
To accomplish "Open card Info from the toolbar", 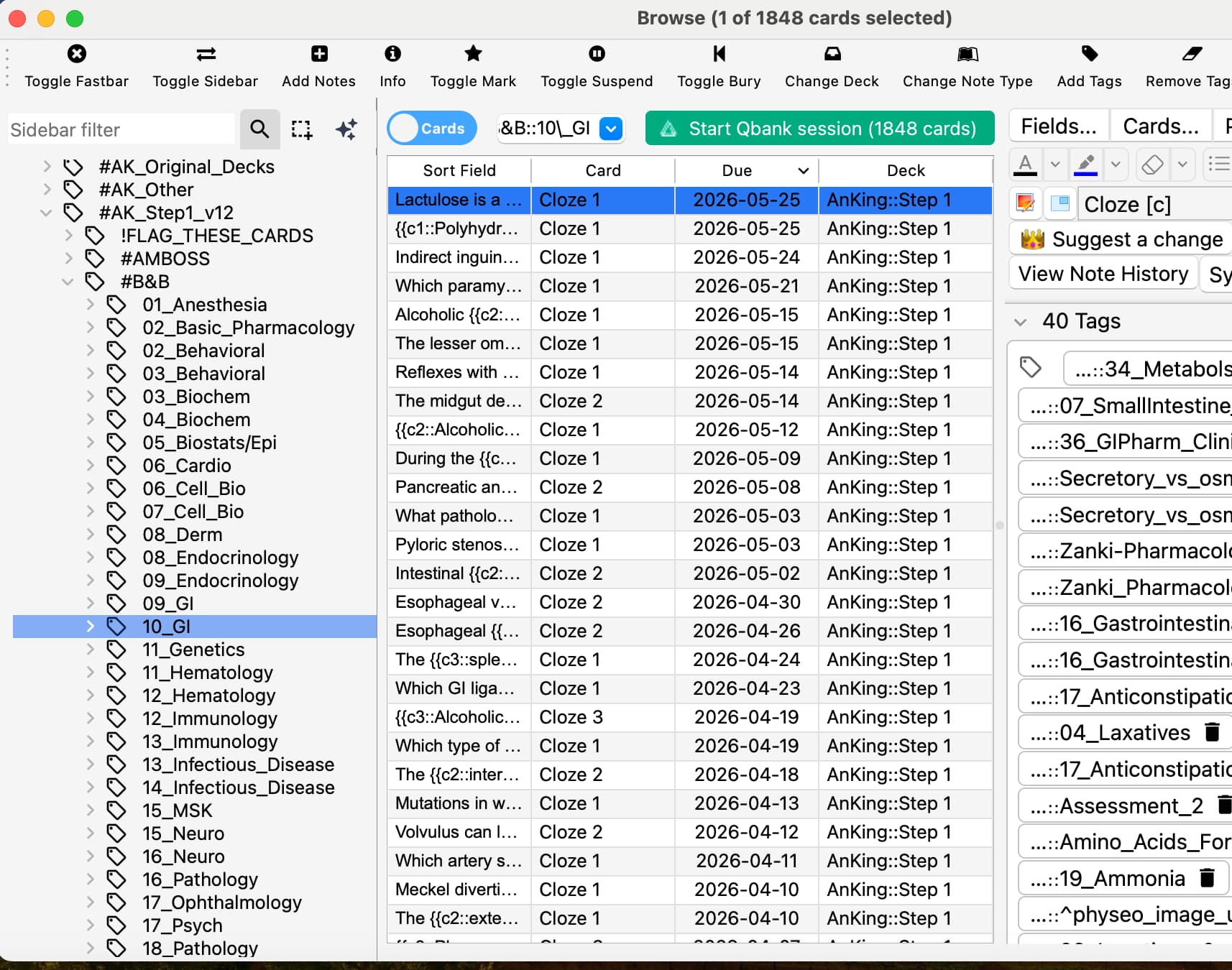I will (392, 54).
